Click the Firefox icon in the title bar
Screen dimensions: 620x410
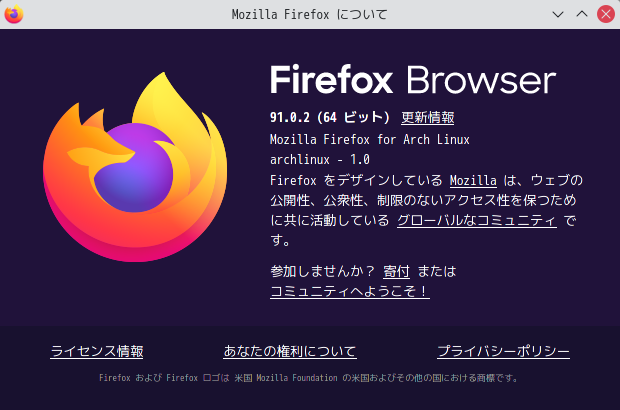click(14, 14)
